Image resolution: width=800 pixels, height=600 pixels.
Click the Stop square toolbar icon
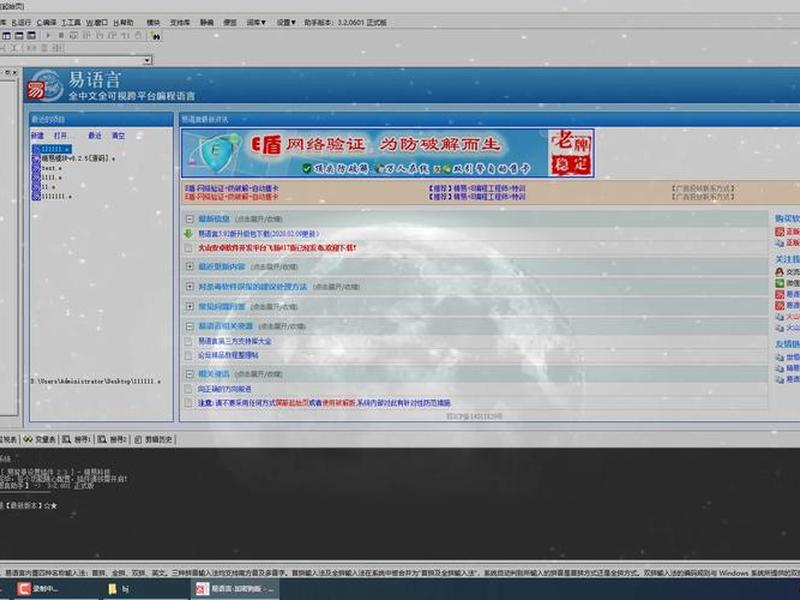pyautogui.click(x=61, y=35)
